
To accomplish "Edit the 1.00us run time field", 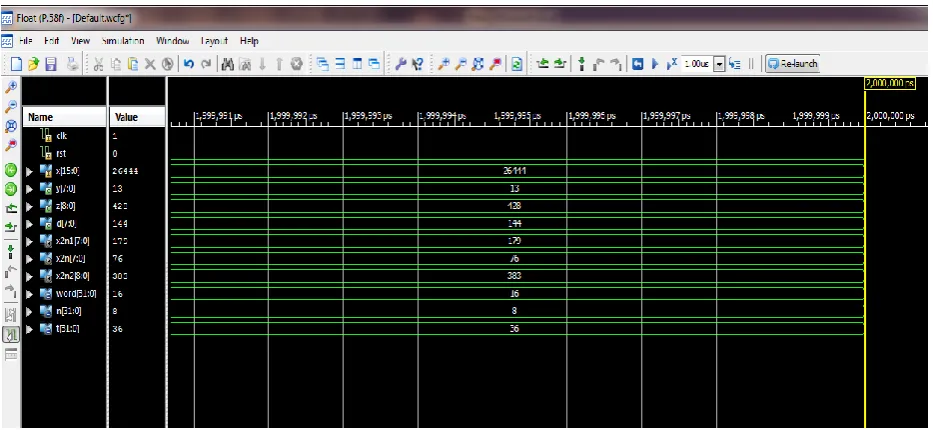I will pyautogui.click(x=697, y=64).
